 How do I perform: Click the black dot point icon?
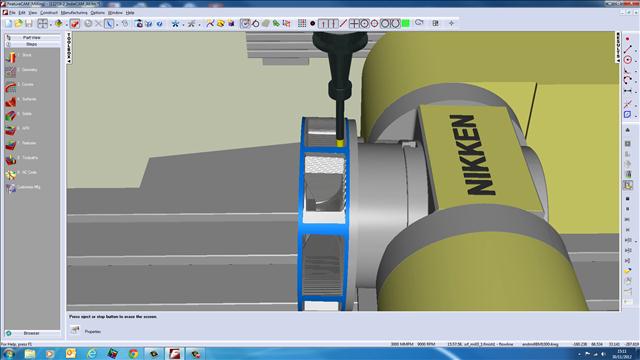[x=313, y=23]
